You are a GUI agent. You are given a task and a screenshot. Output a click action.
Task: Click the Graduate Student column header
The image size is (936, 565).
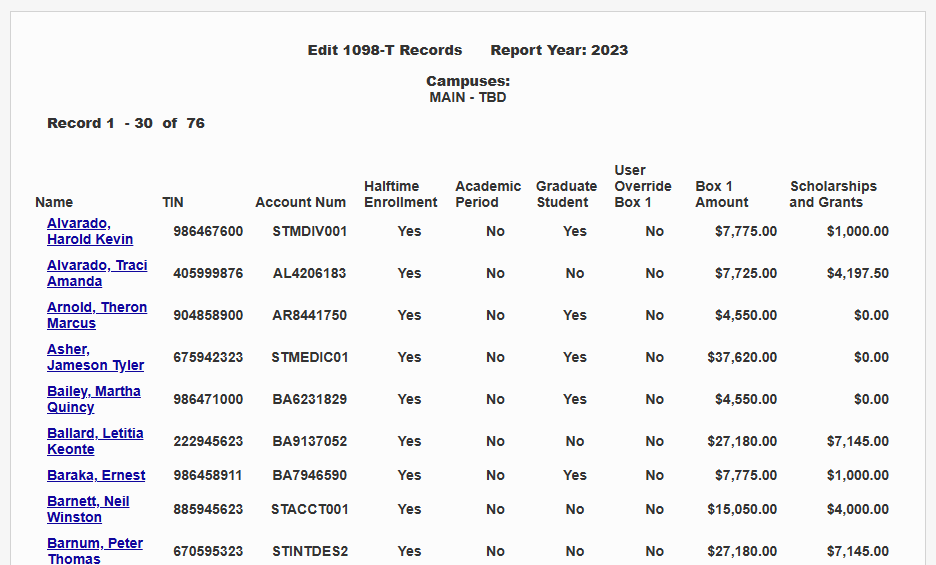pyautogui.click(x=566, y=194)
